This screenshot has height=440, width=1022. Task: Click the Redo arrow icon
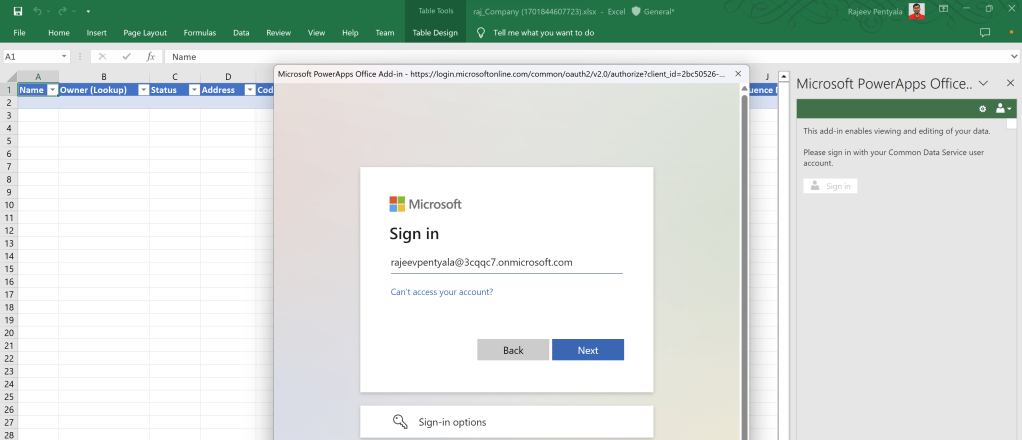coord(64,10)
